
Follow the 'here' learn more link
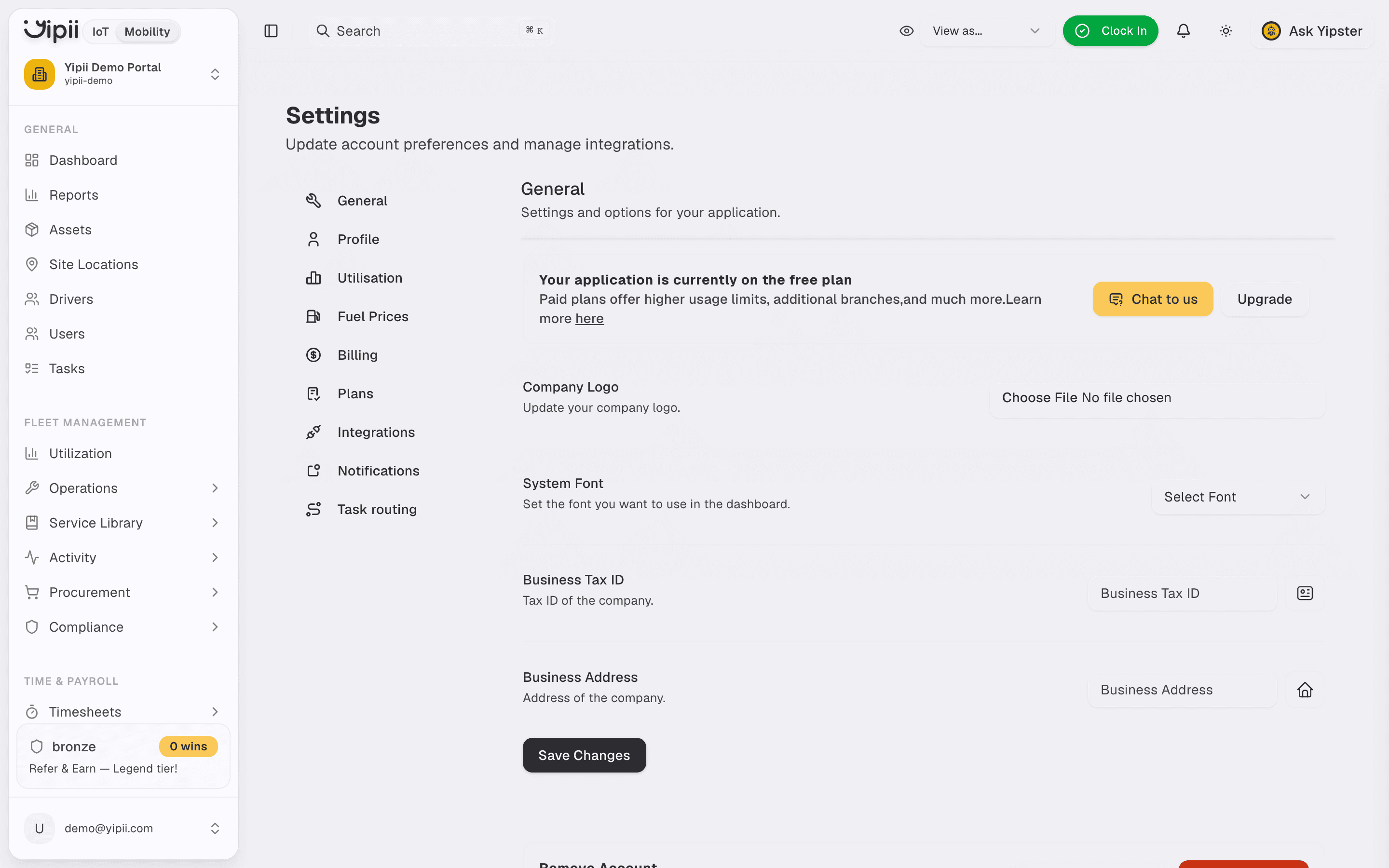point(589,319)
